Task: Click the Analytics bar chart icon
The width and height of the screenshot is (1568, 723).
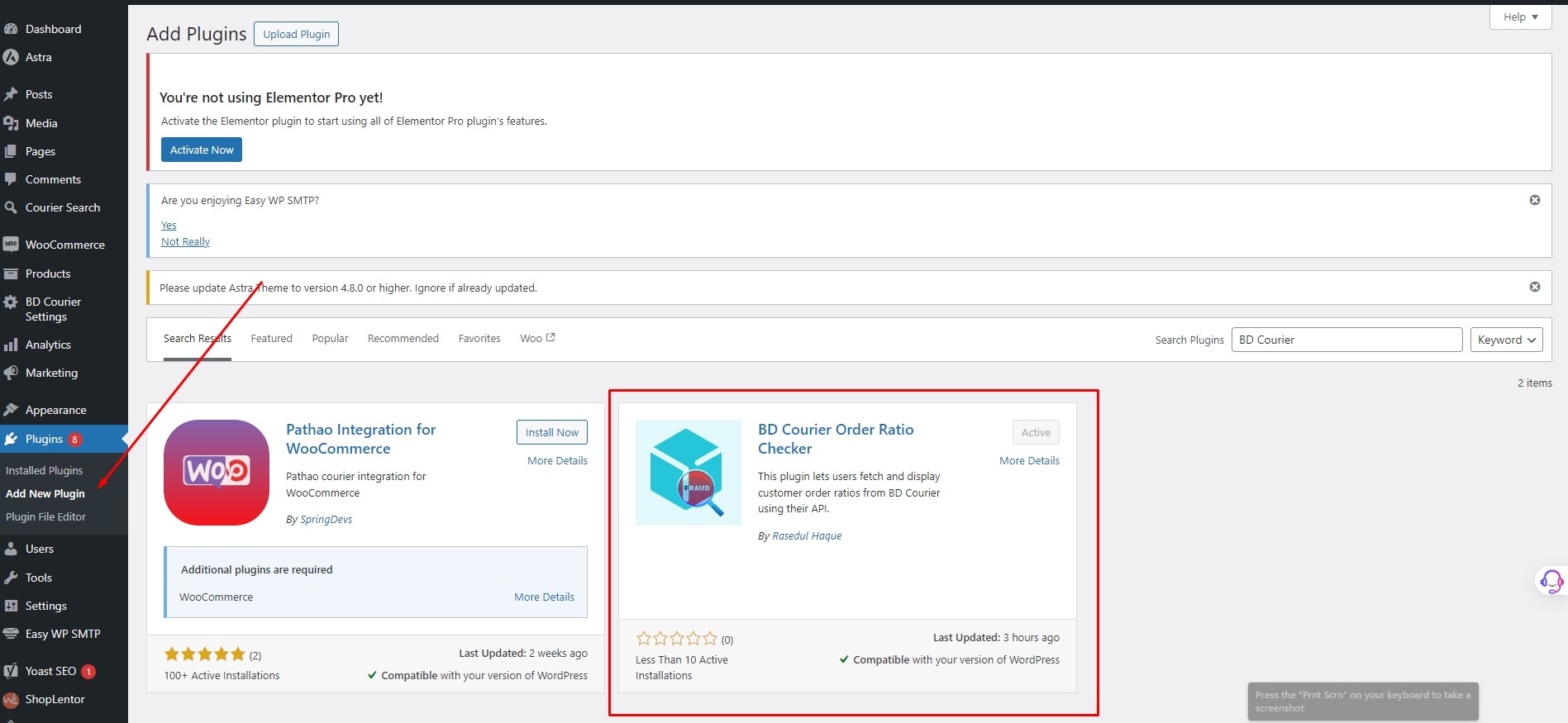Action: click(x=11, y=345)
